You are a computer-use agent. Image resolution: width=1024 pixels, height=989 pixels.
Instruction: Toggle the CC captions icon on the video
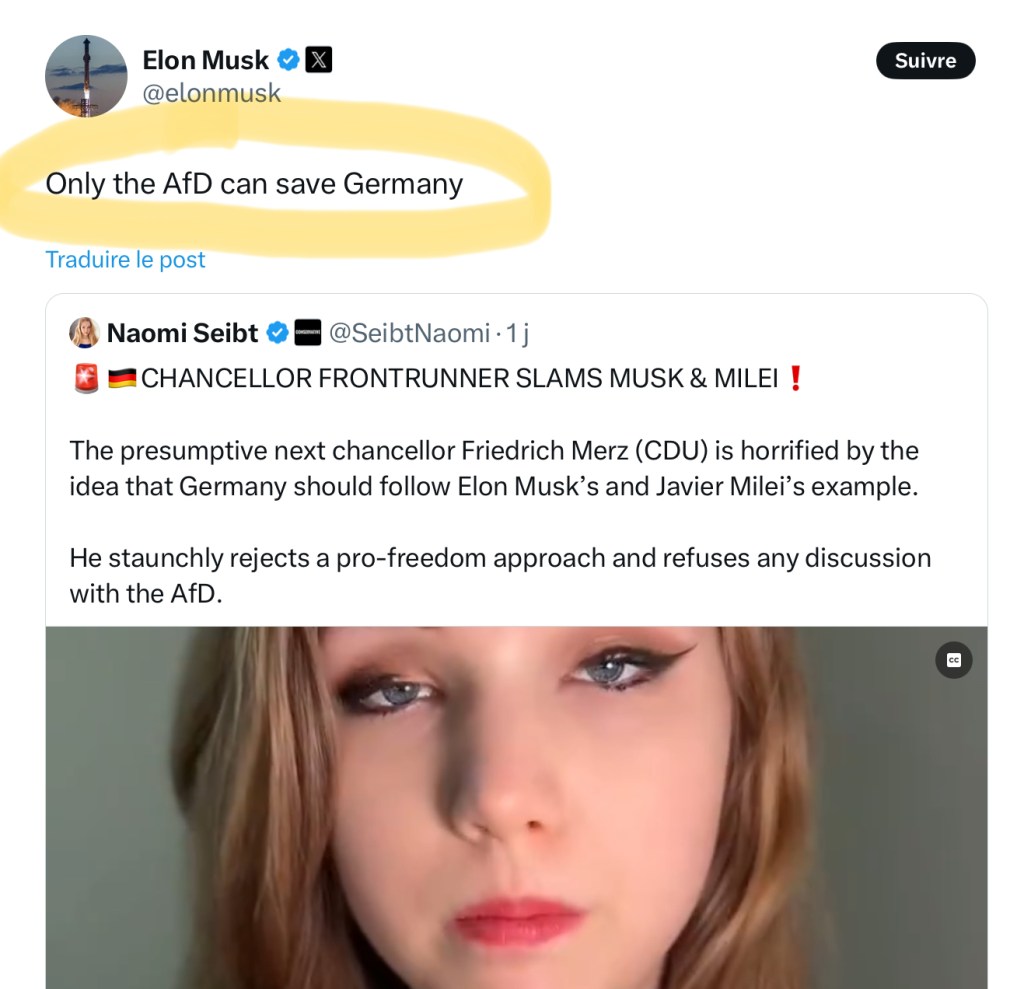[953, 660]
